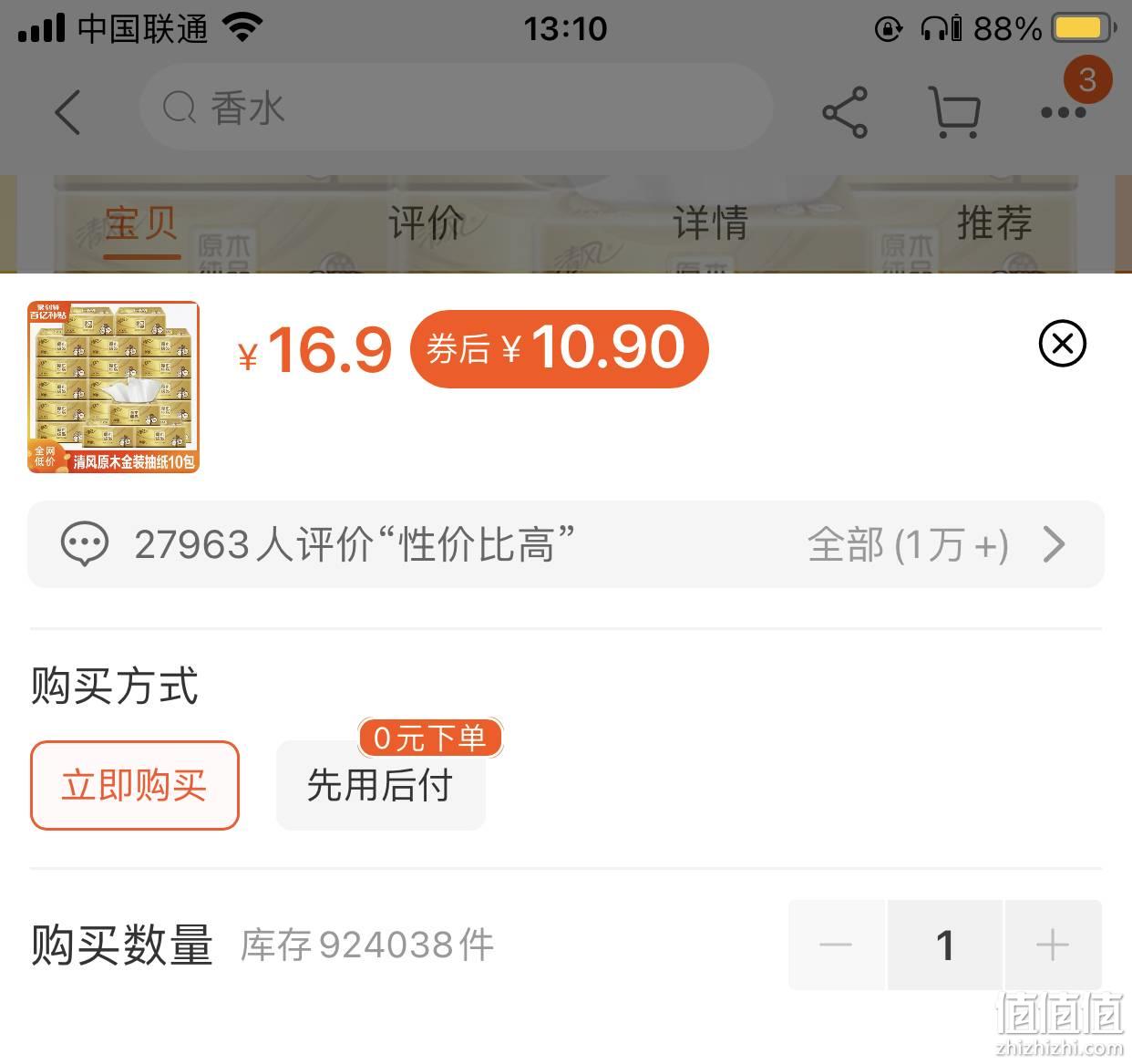
Task: Tap the 券后 ¥10.90 coupon price button
Action: tap(559, 348)
